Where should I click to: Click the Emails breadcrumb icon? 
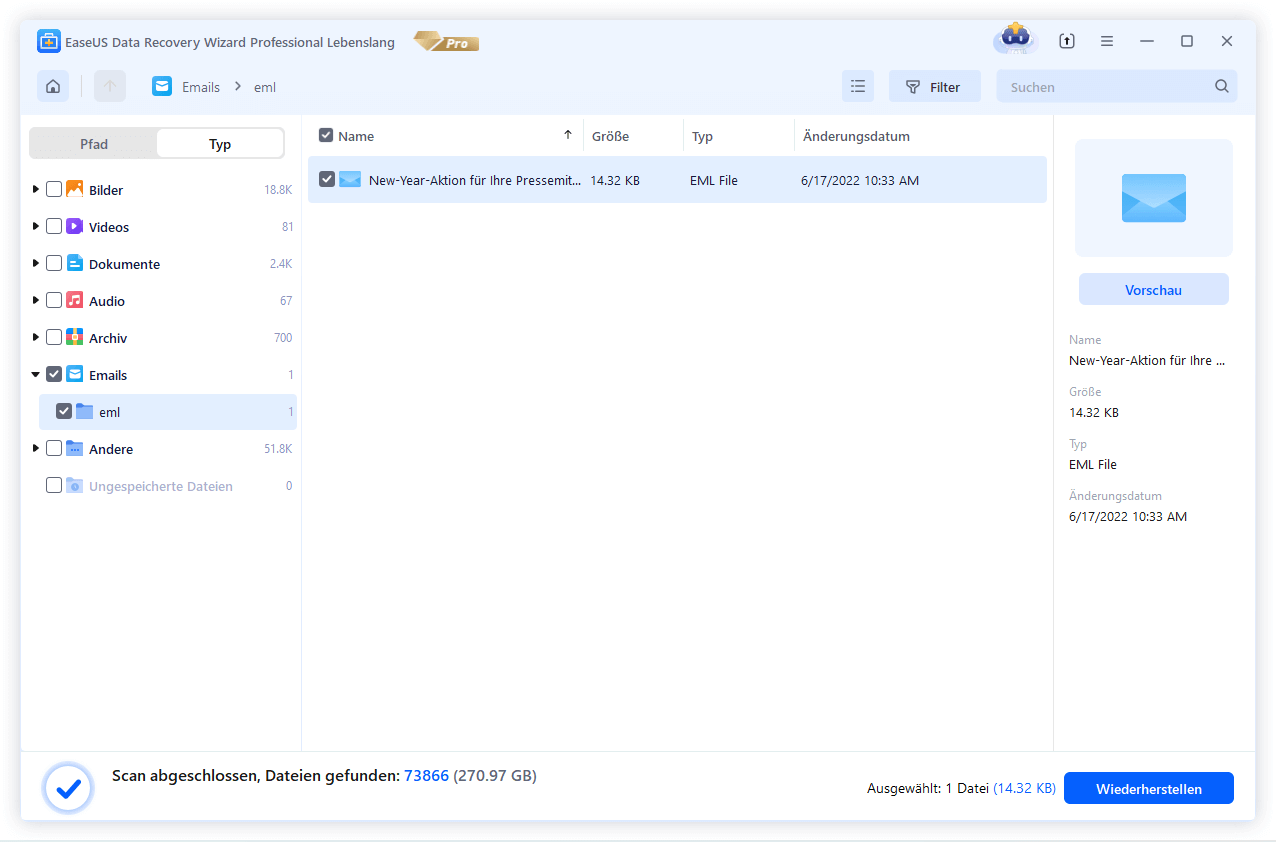pos(162,86)
